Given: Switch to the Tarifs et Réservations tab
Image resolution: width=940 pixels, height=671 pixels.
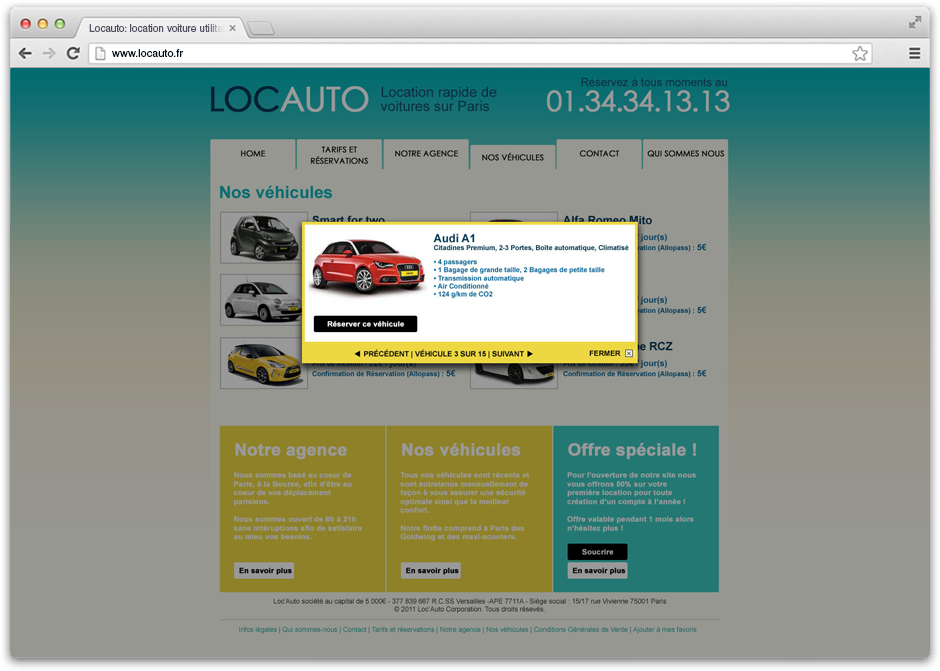Looking at the screenshot, I should [339, 155].
